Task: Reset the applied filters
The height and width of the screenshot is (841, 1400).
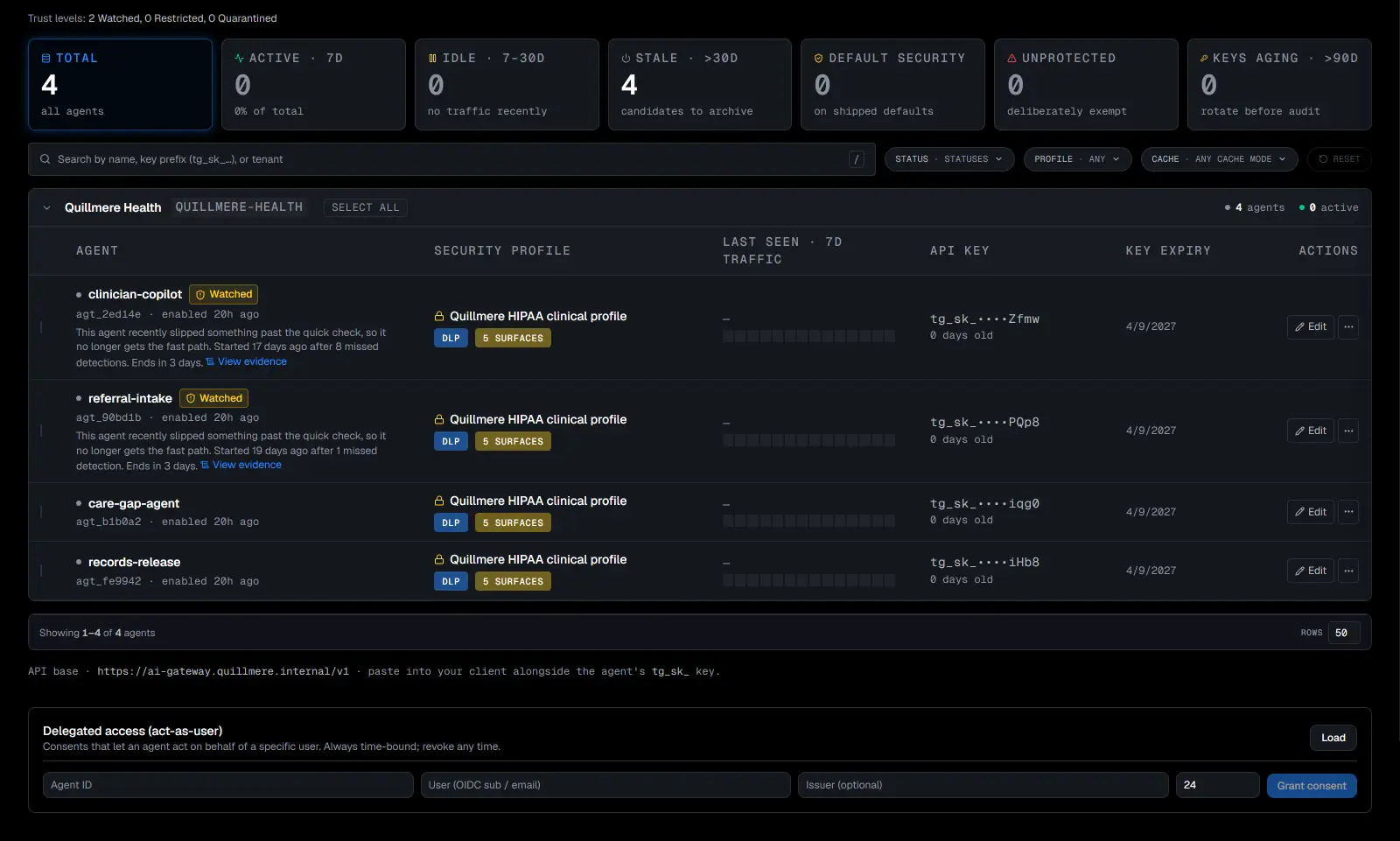Action: [1340, 159]
